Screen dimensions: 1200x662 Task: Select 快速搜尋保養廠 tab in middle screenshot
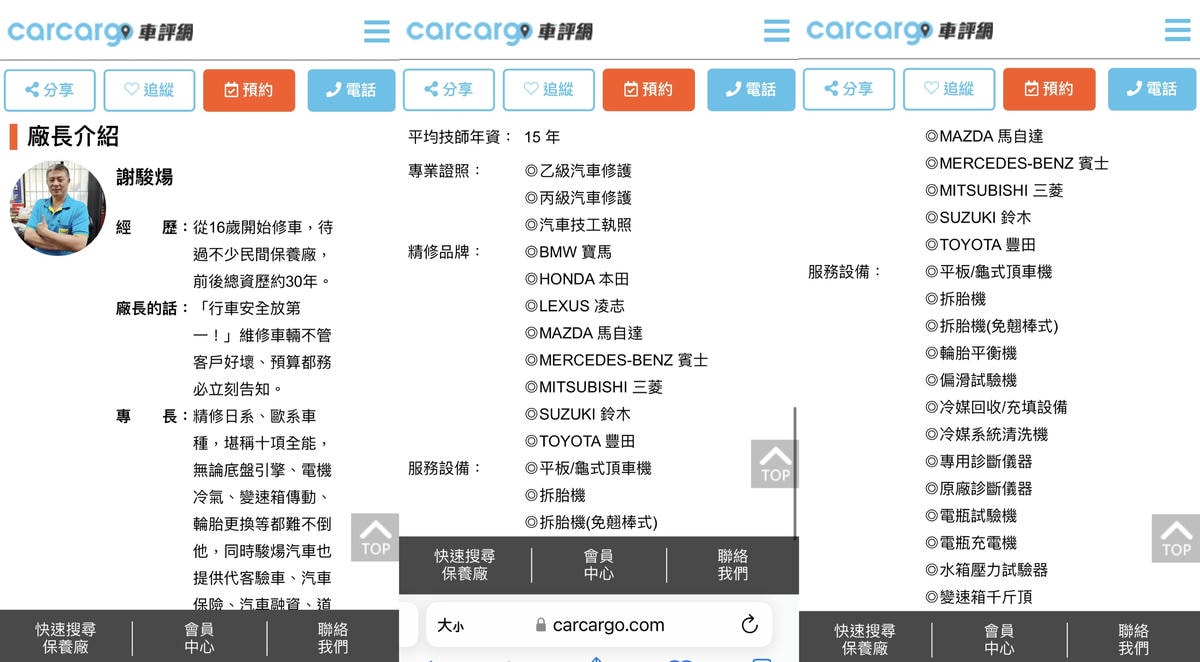(x=465, y=565)
